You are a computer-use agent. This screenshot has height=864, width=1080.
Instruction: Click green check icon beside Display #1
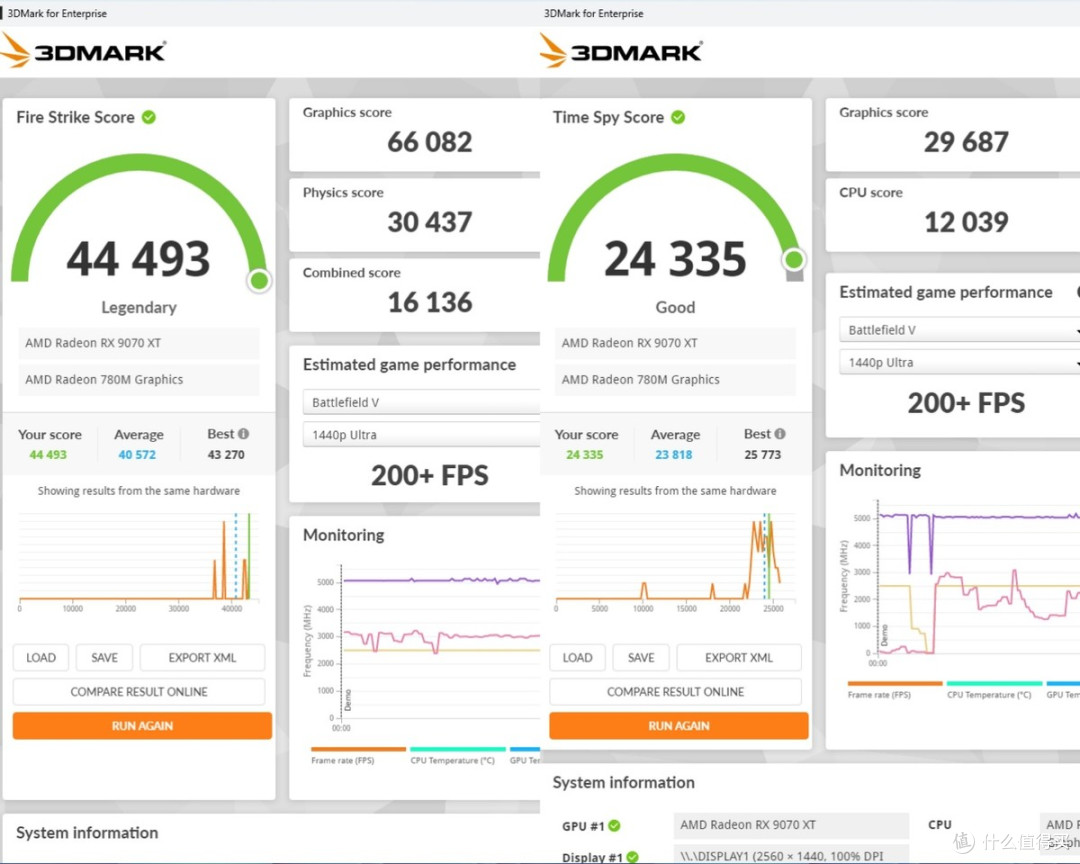click(x=632, y=856)
